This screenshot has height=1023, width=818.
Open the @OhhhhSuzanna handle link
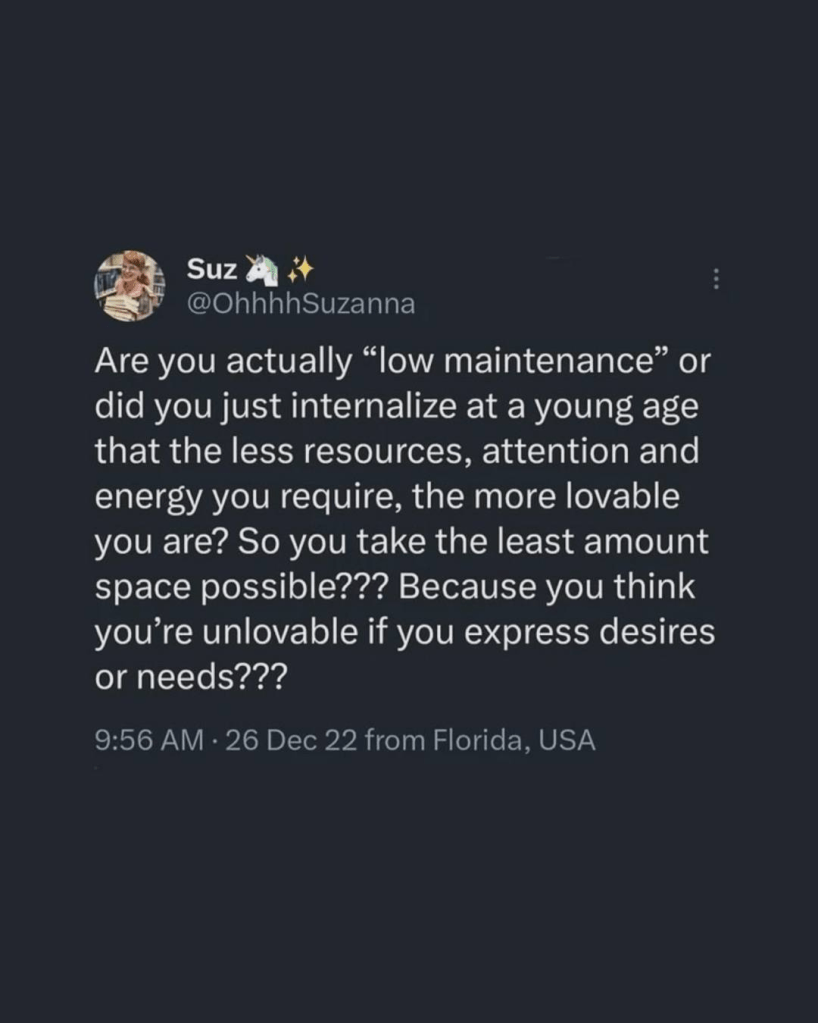[300, 303]
